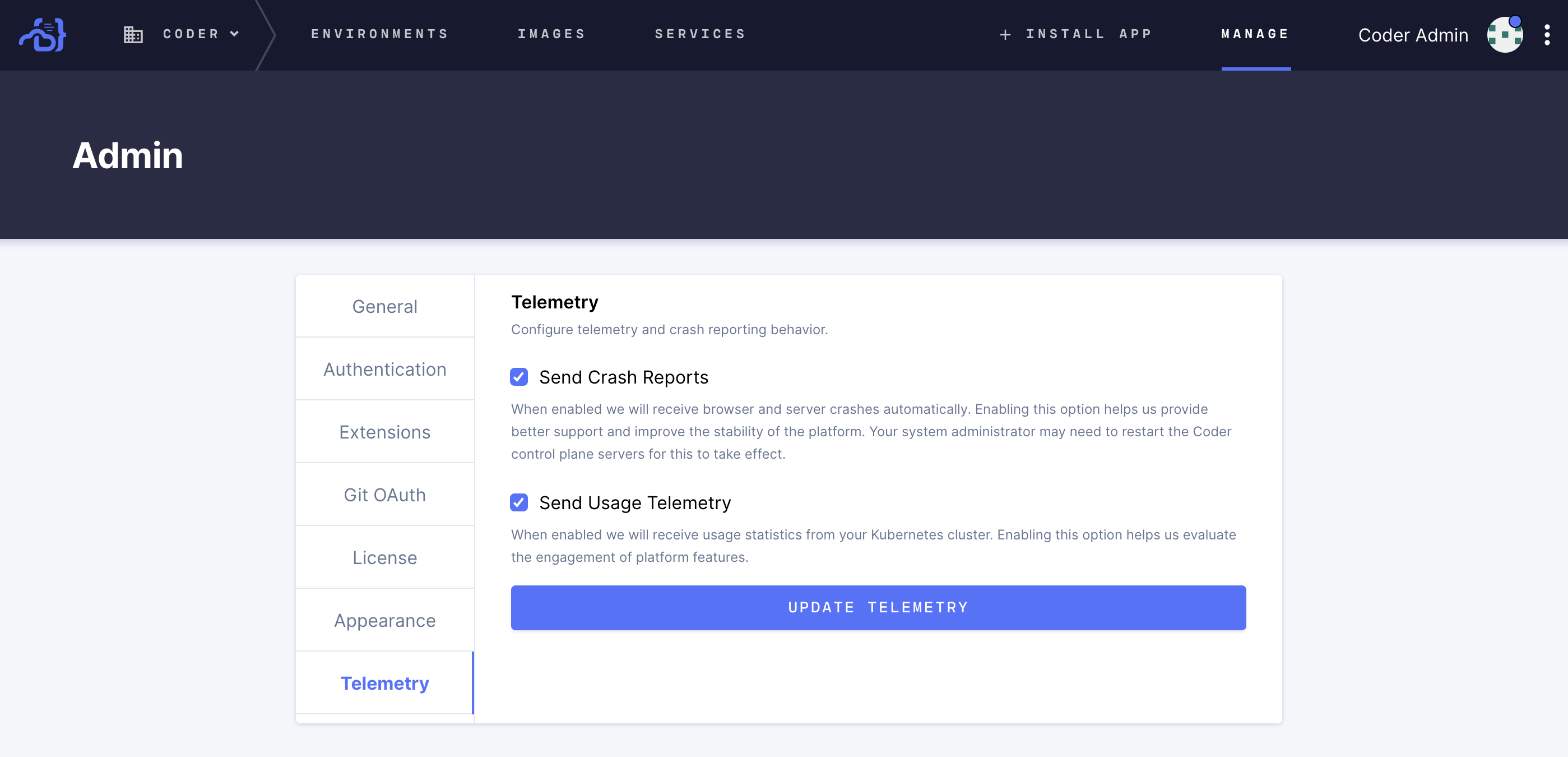This screenshot has height=757, width=1568.
Task: Go to the Images page
Action: coord(551,34)
